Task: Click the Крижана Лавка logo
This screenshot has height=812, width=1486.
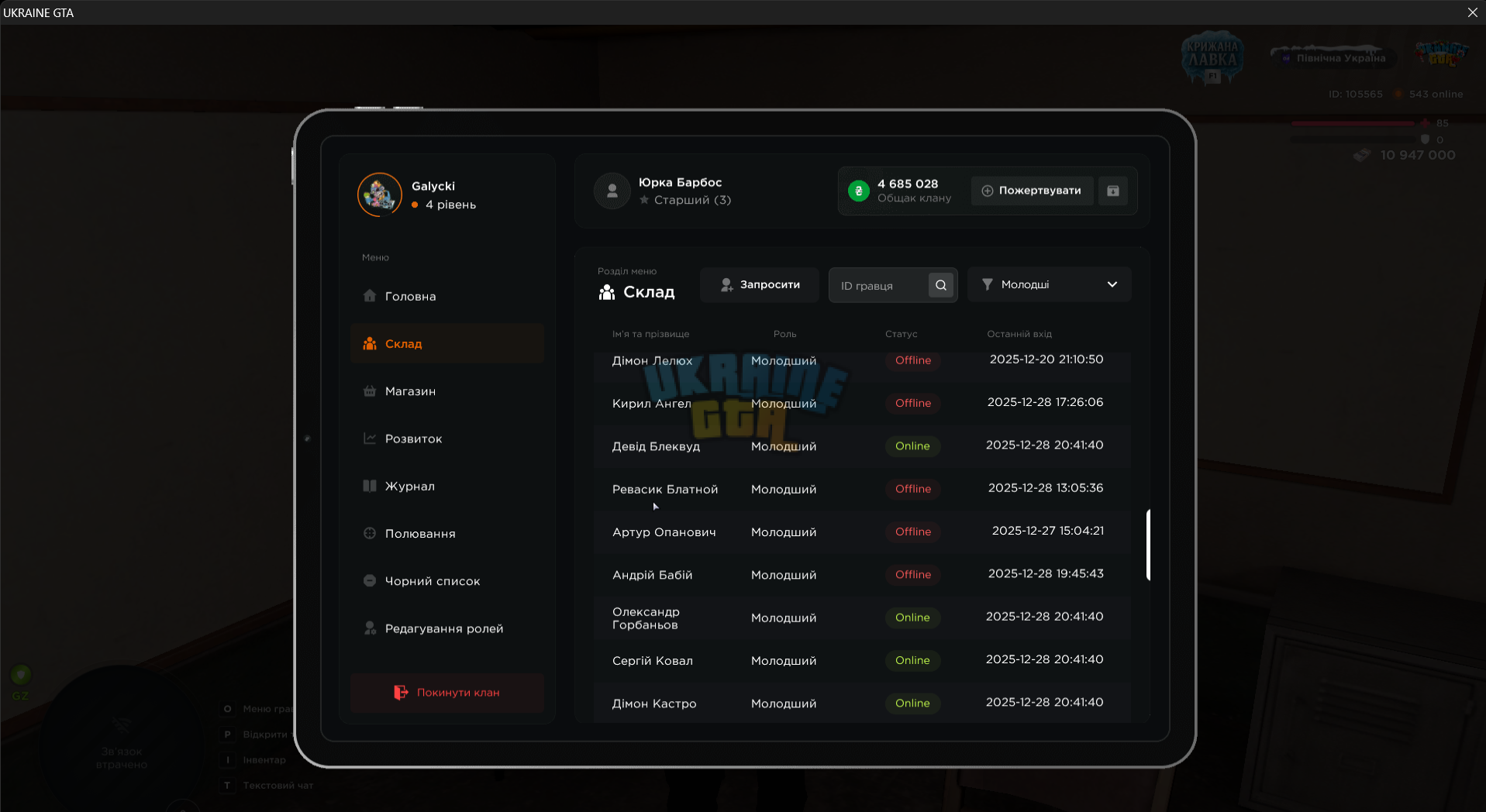Action: [x=1212, y=57]
